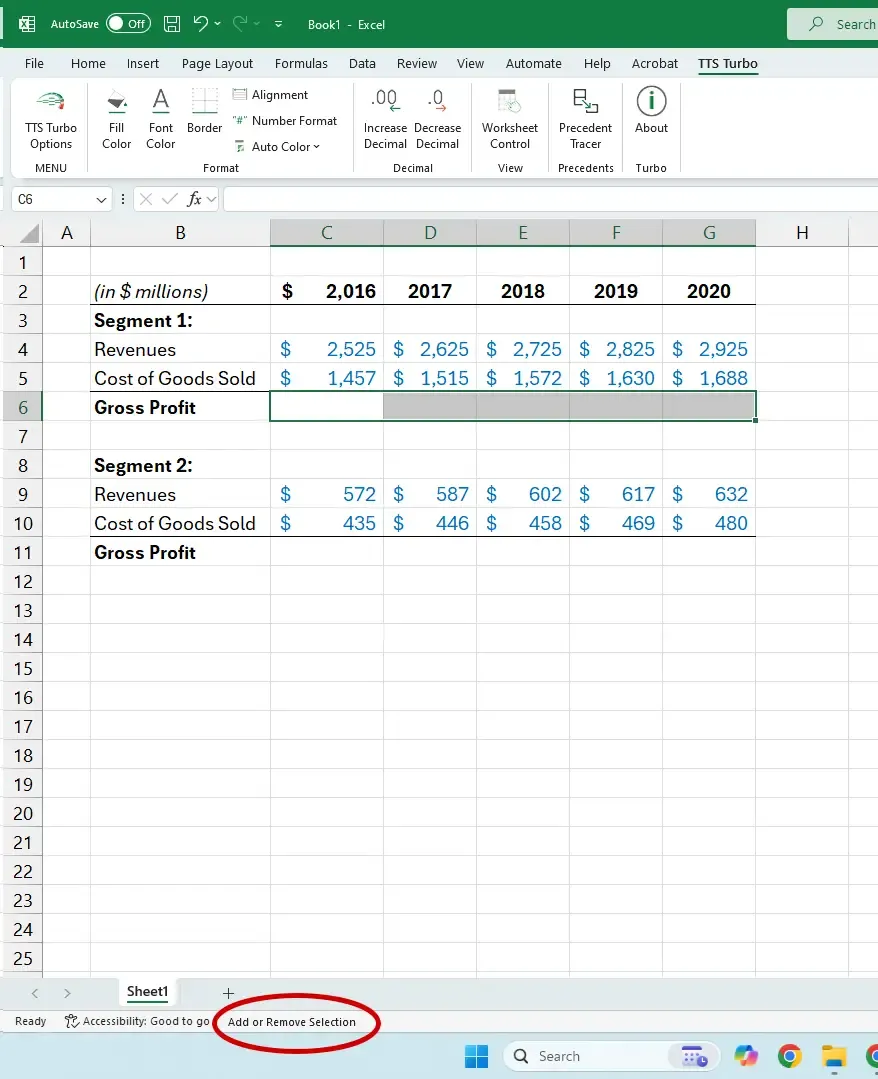Select column B header
Screen dimensions: 878x1079
180,233
